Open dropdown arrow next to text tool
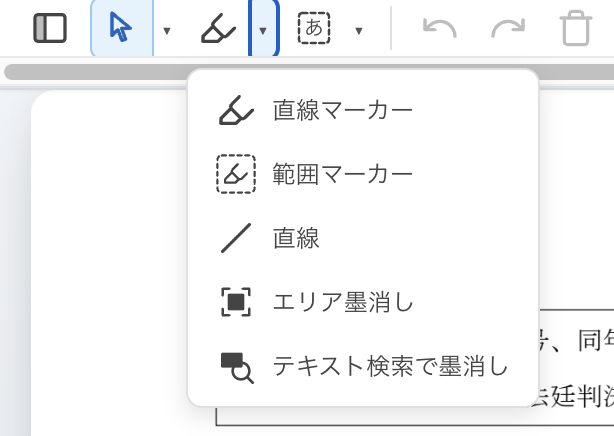Viewport: 614px width, 436px height. click(359, 31)
